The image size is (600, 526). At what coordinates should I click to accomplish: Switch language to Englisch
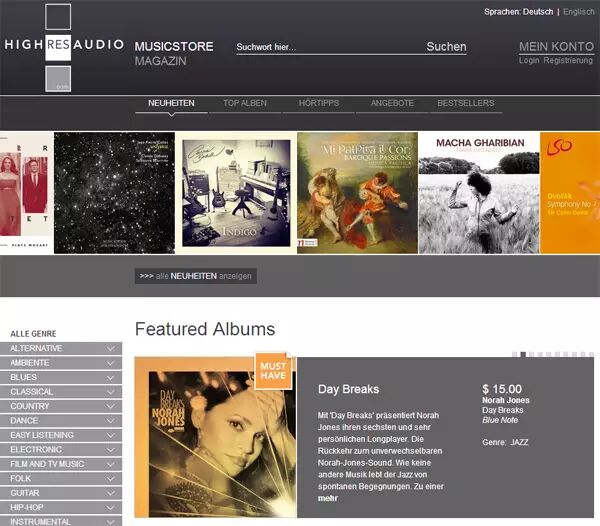(x=579, y=12)
